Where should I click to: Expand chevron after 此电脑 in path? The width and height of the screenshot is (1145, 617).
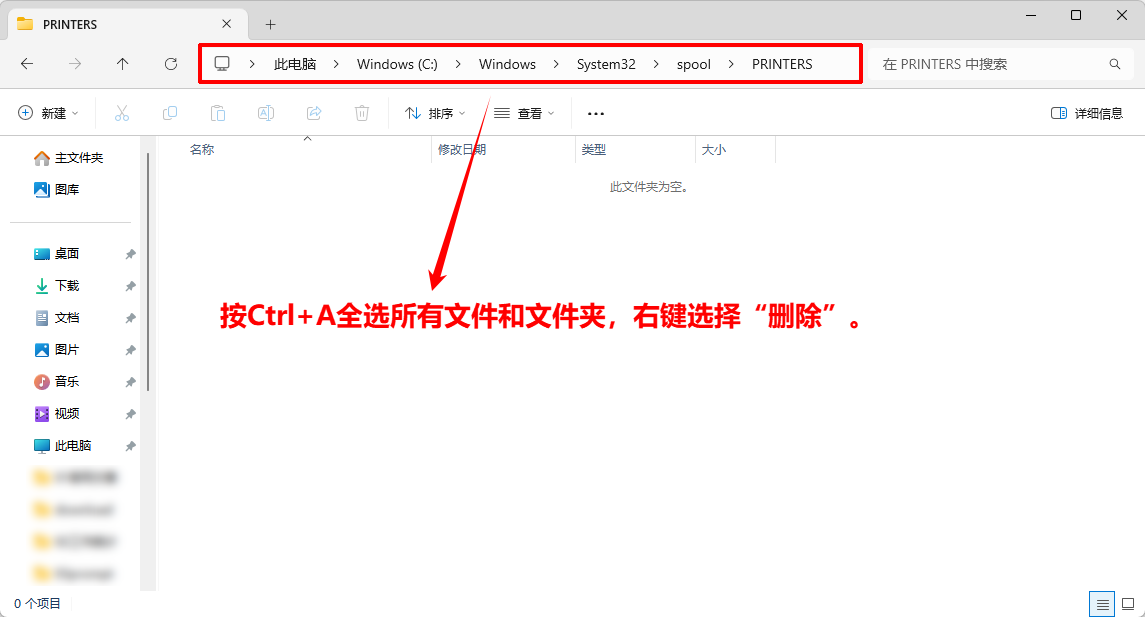[x=336, y=64]
